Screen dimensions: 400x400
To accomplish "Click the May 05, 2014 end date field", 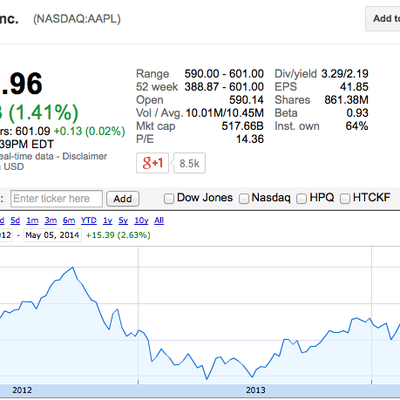I will [x=52, y=235].
